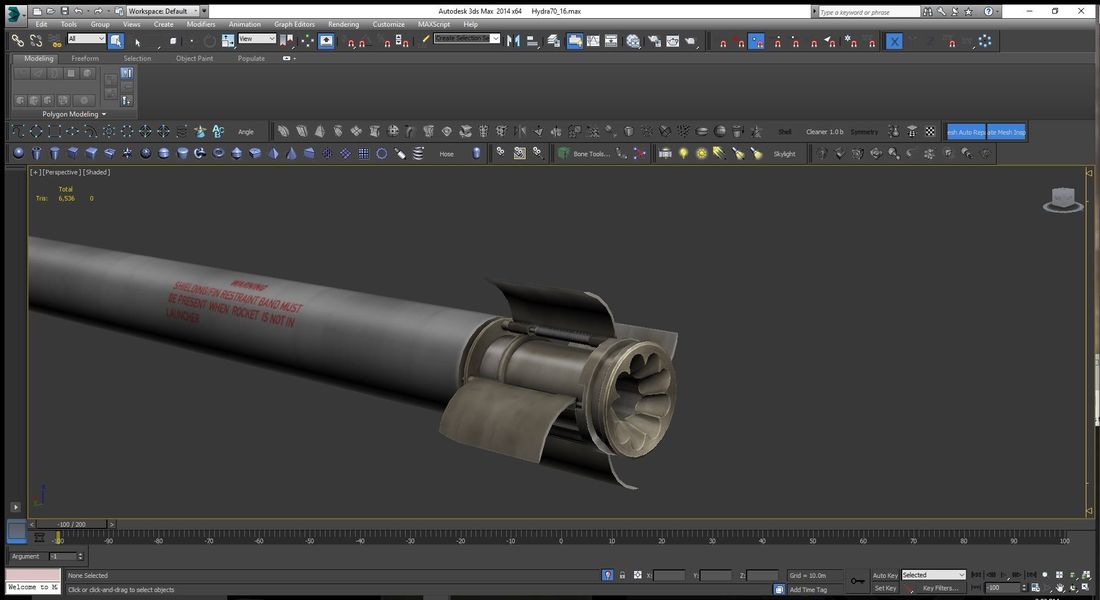Open the [Shaded] viewport shading menu
Image resolution: width=1100 pixels, height=600 pixels.
97,172
